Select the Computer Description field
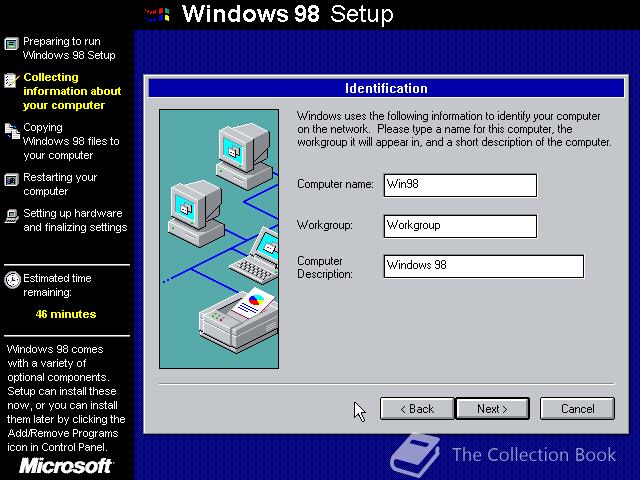Screen dimensions: 640x480 [484, 267]
